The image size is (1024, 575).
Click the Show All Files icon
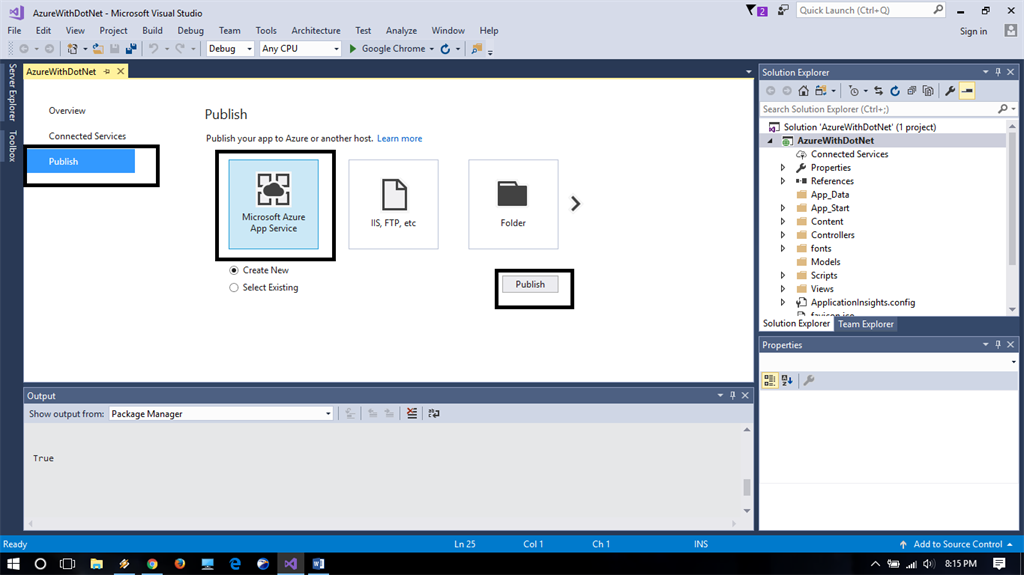pos(928,91)
